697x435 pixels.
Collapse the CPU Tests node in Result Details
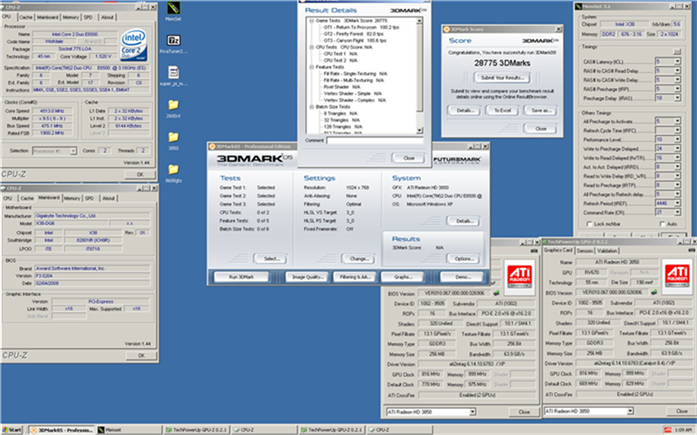[312, 47]
